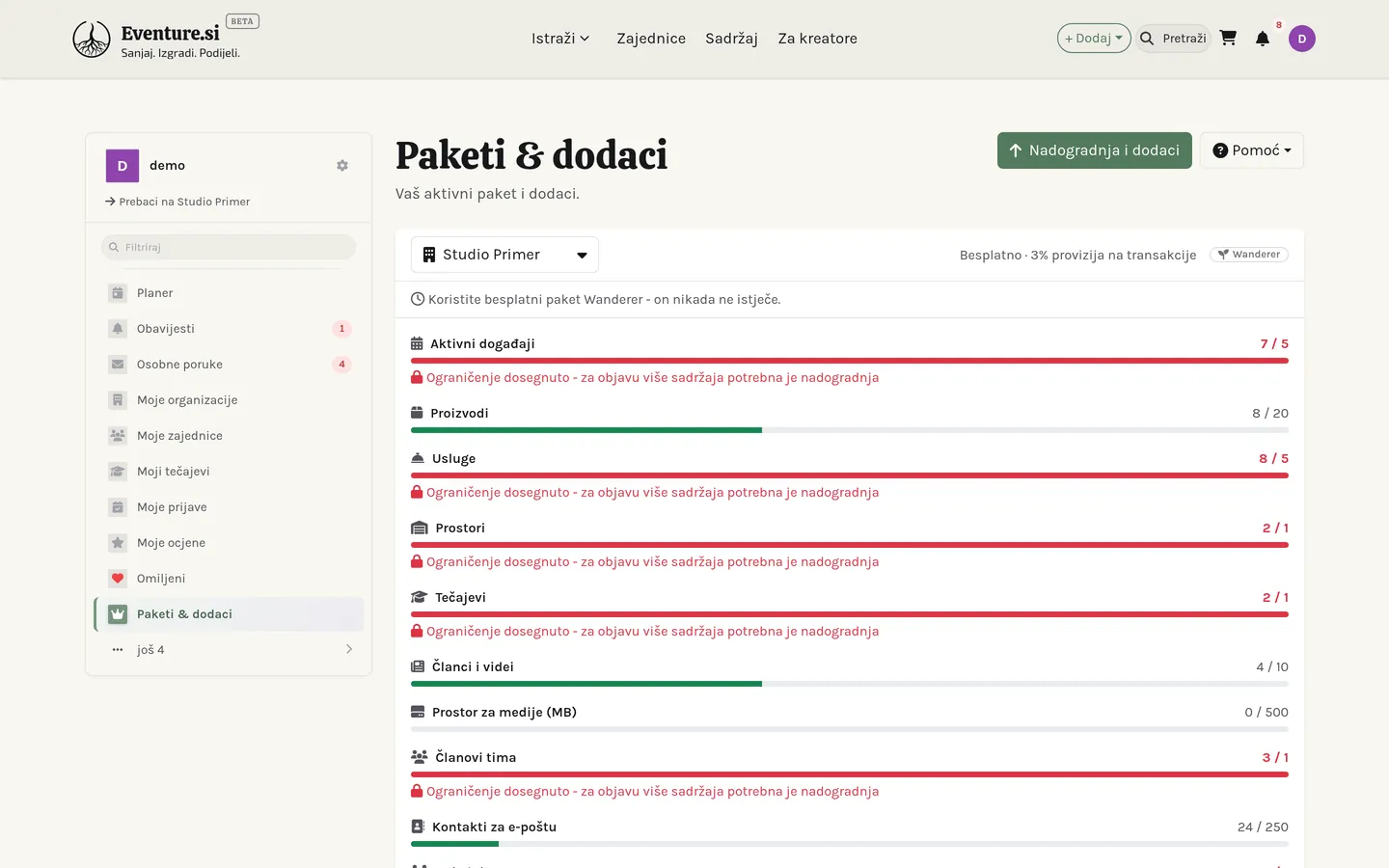Image resolution: width=1389 pixels, height=868 pixels.
Task: Click the Moje zajednice people icon
Action: pyautogui.click(x=118, y=436)
